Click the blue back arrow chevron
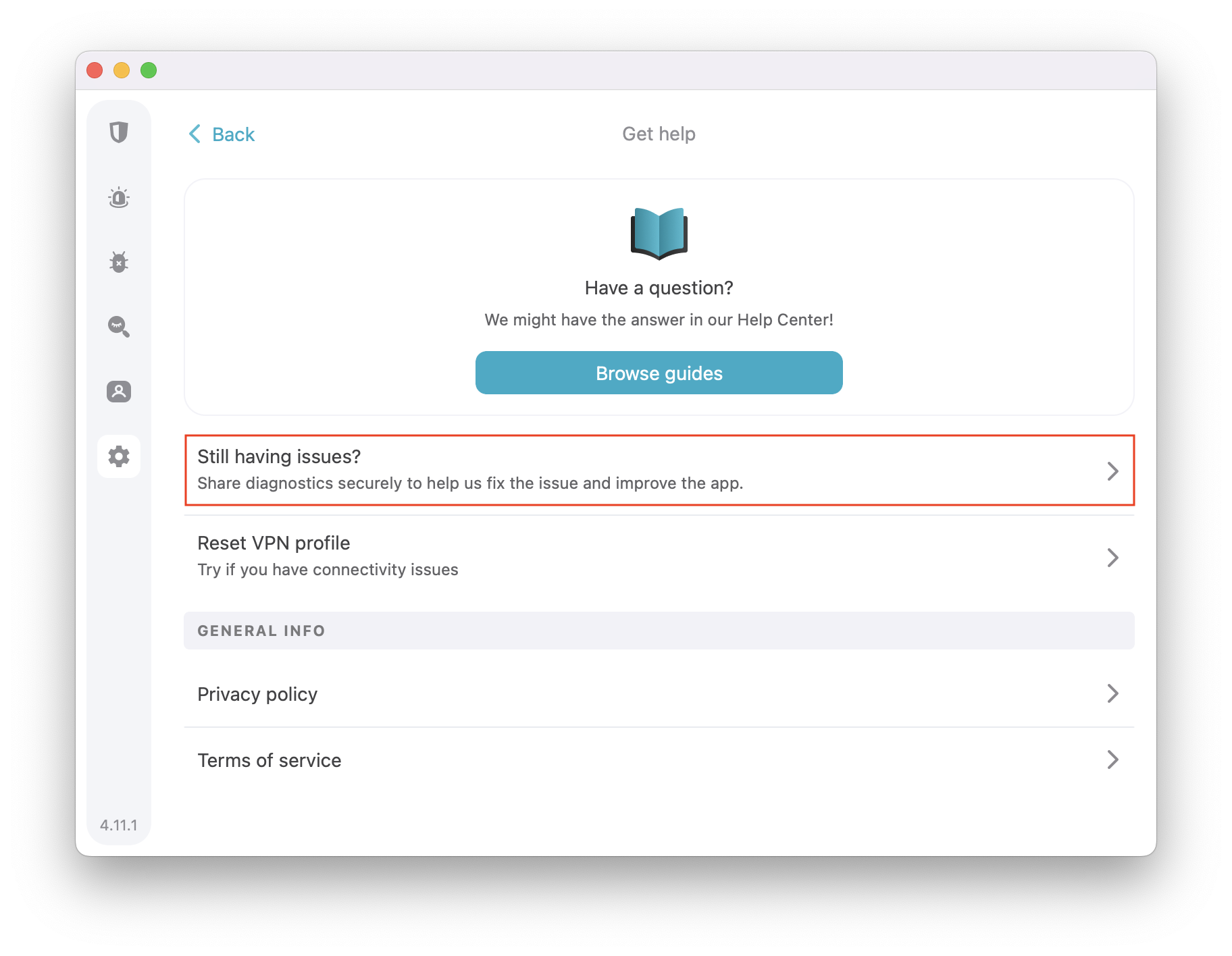The width and height of the screenshot is (1232, 956). tap(195, 134)
